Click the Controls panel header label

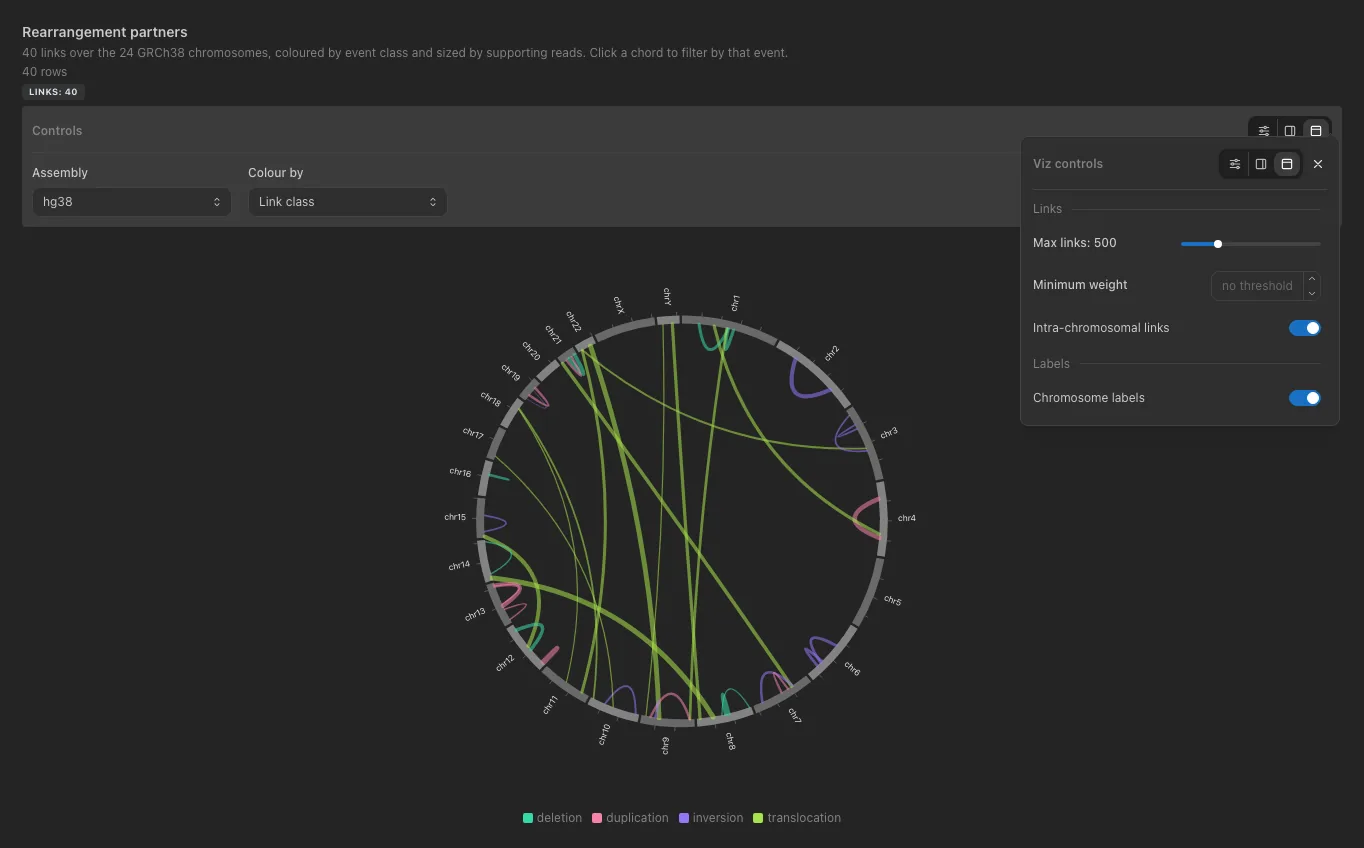coord(57,131)
